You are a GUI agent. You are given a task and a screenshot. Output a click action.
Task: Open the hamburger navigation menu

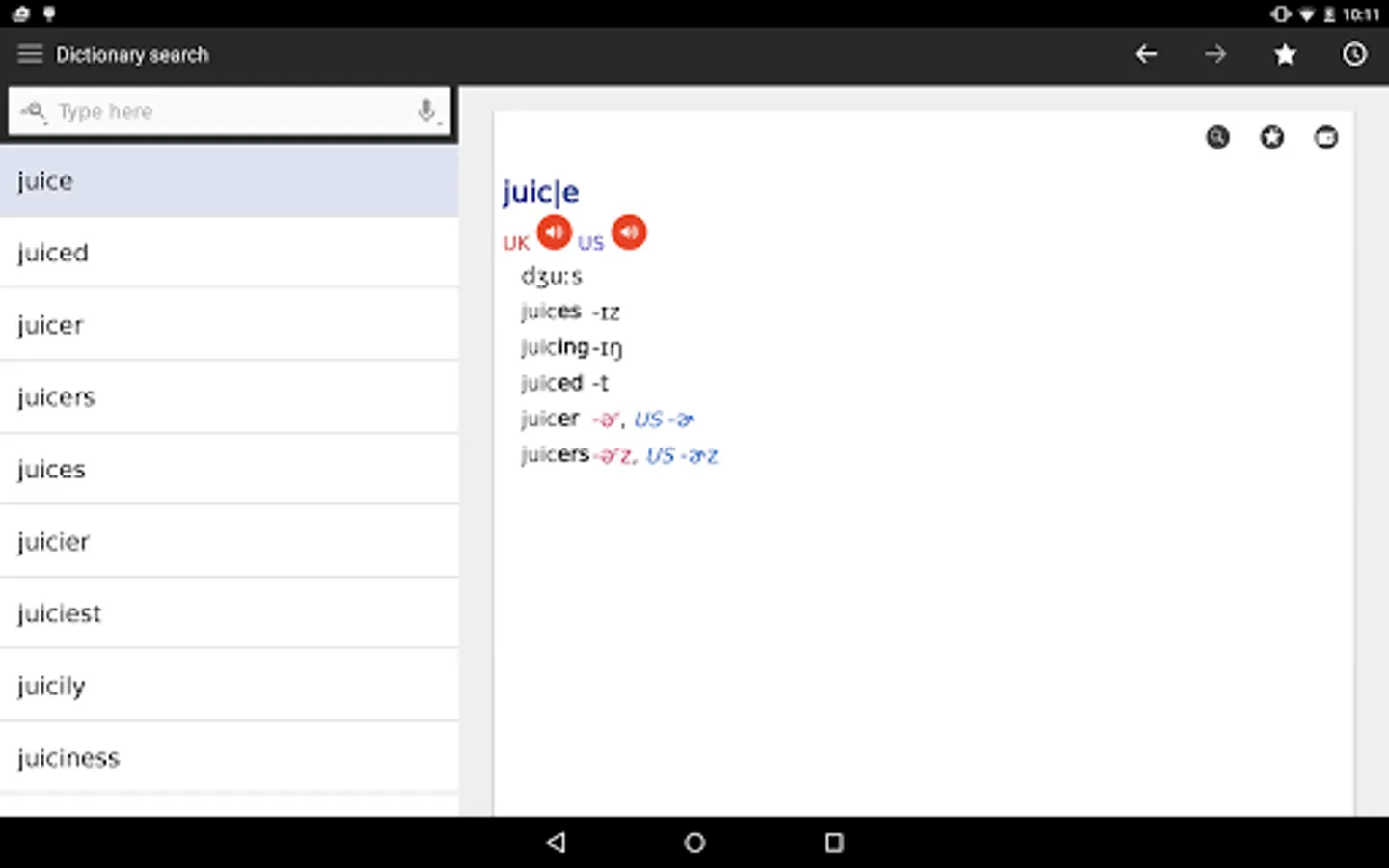(30, 54)
